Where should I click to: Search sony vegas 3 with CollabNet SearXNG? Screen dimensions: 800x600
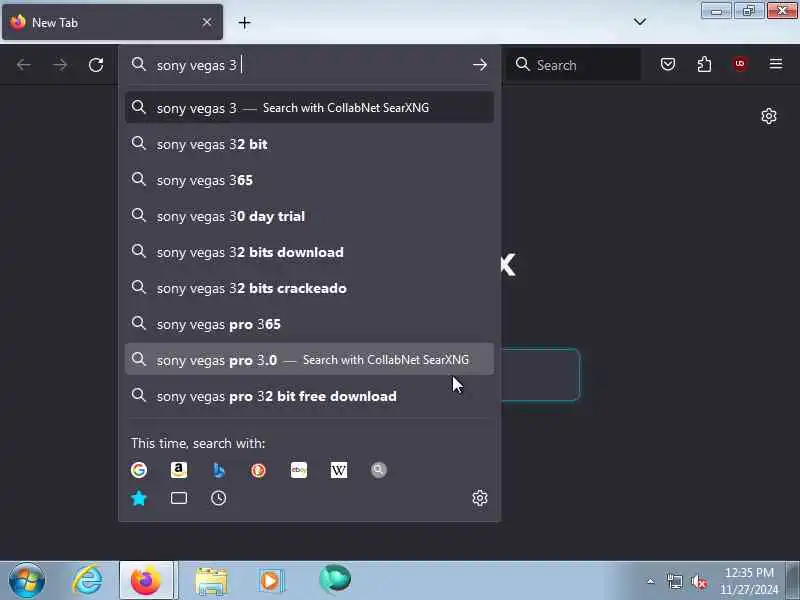[309, 108]
